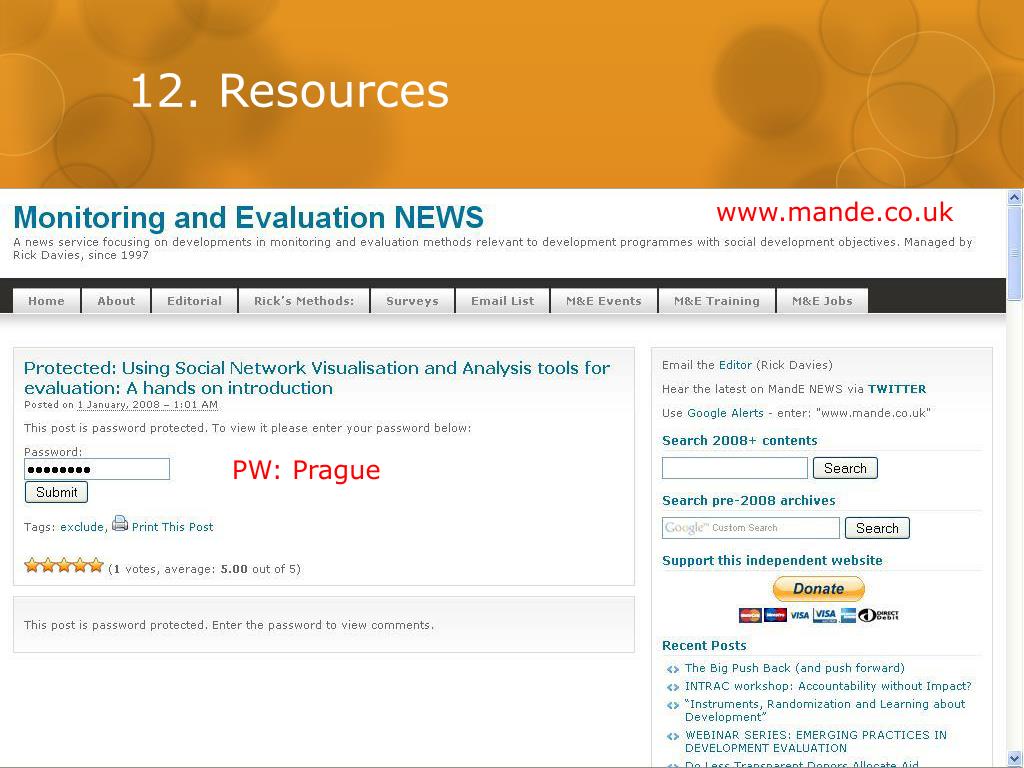Click the Monitoring and Evaluation NEWS title
The height and width of the screenshot is (768, 1024).
(x=248, y=217)
